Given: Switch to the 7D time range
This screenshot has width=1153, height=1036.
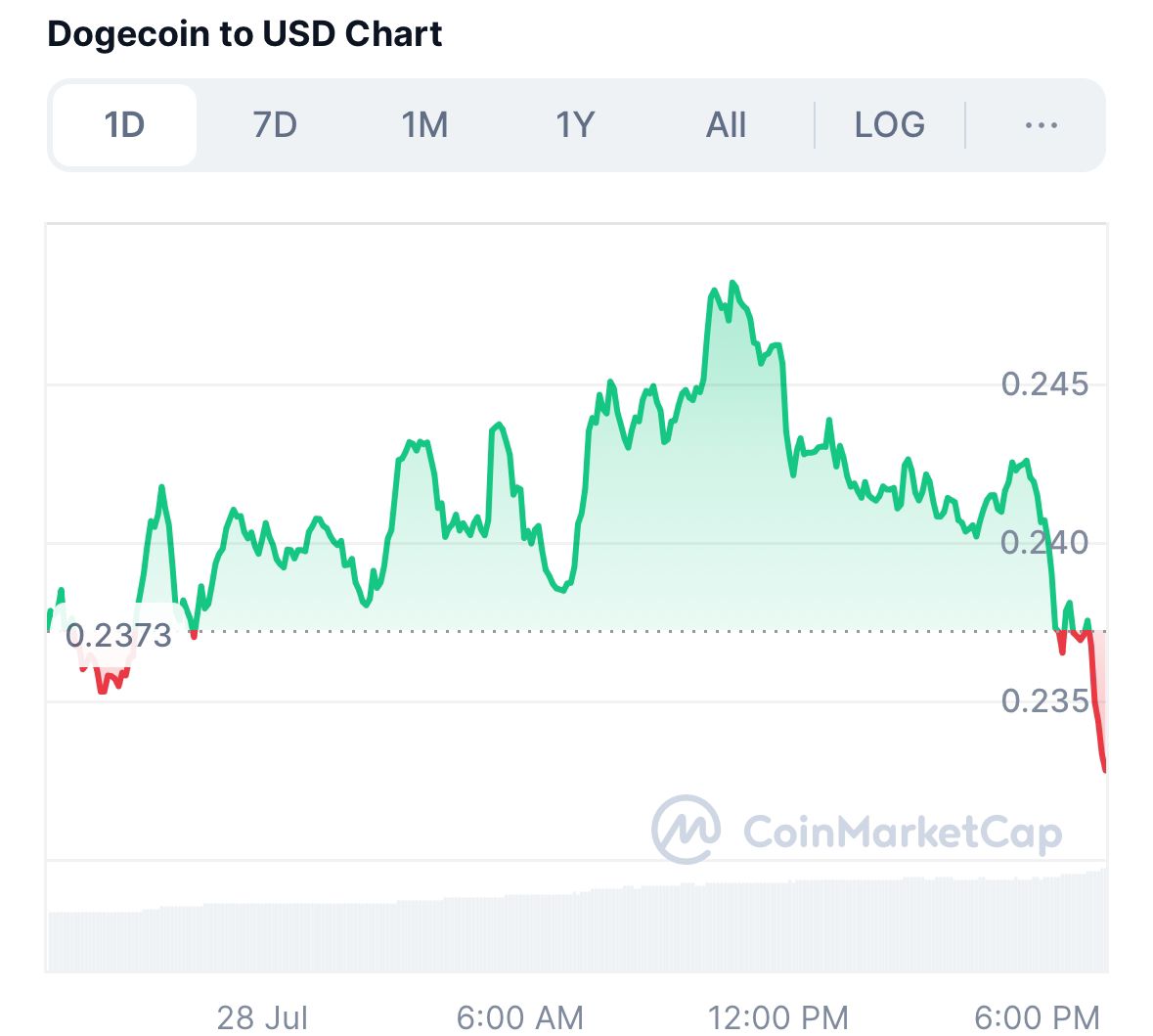Looking at the screenshot, I should [274, 125].
